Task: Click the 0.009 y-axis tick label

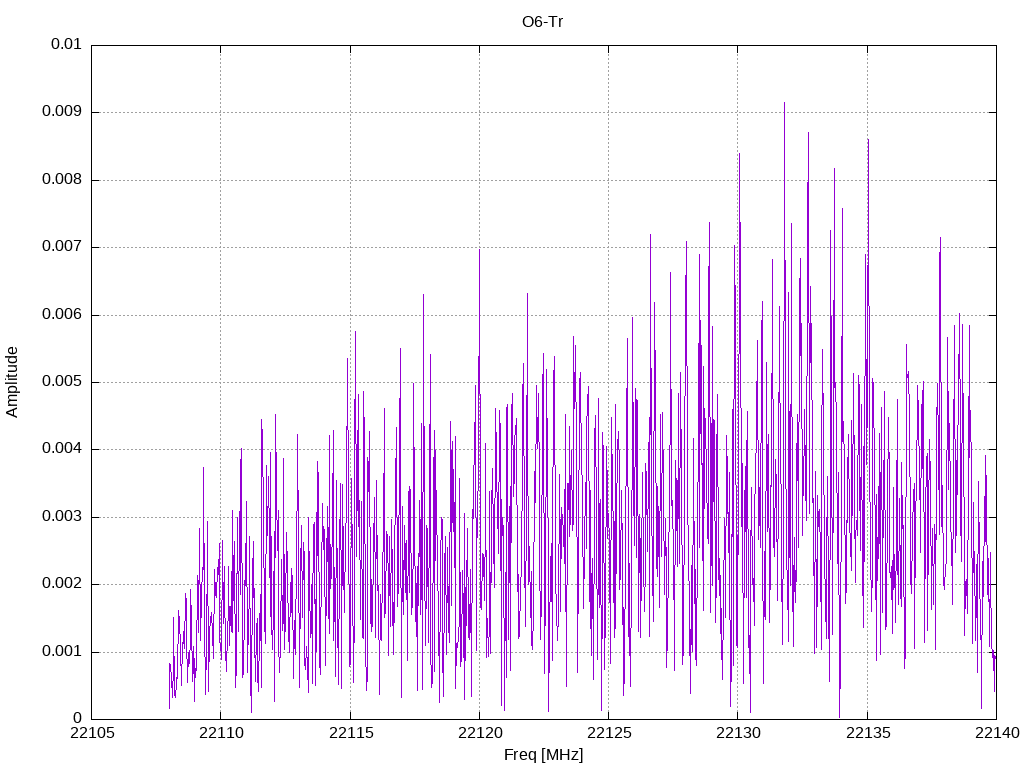Action: point(62,111)
